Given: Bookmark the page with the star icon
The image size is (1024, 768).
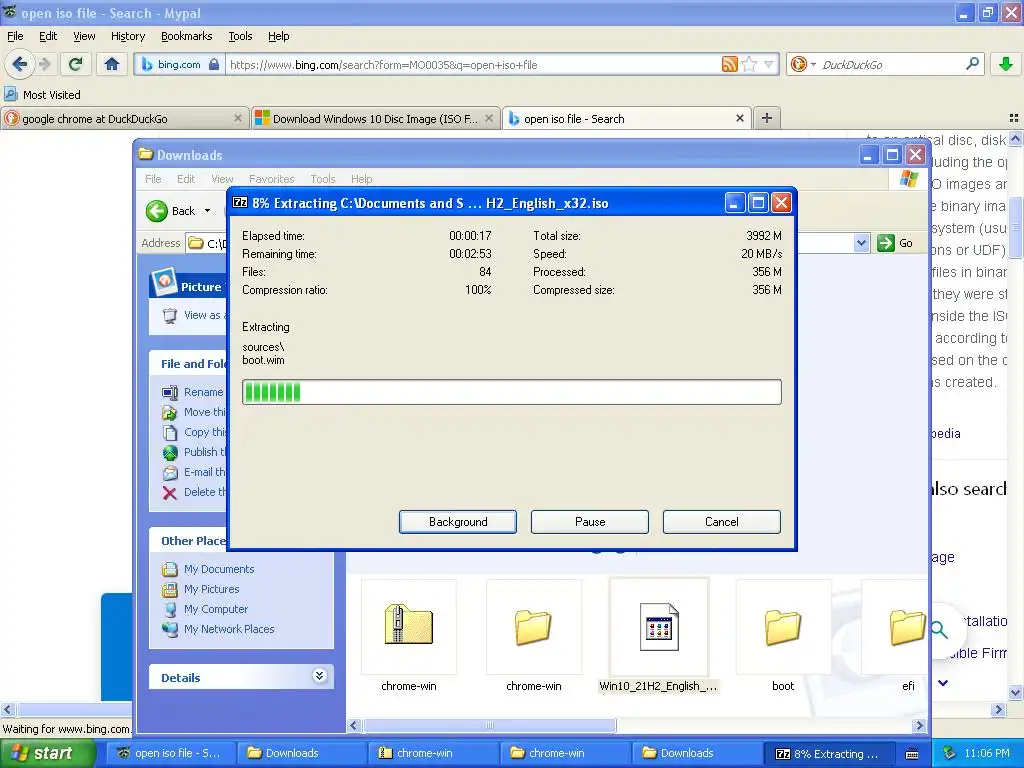Looking at the screenshot, I should click(x=750, y=64).
